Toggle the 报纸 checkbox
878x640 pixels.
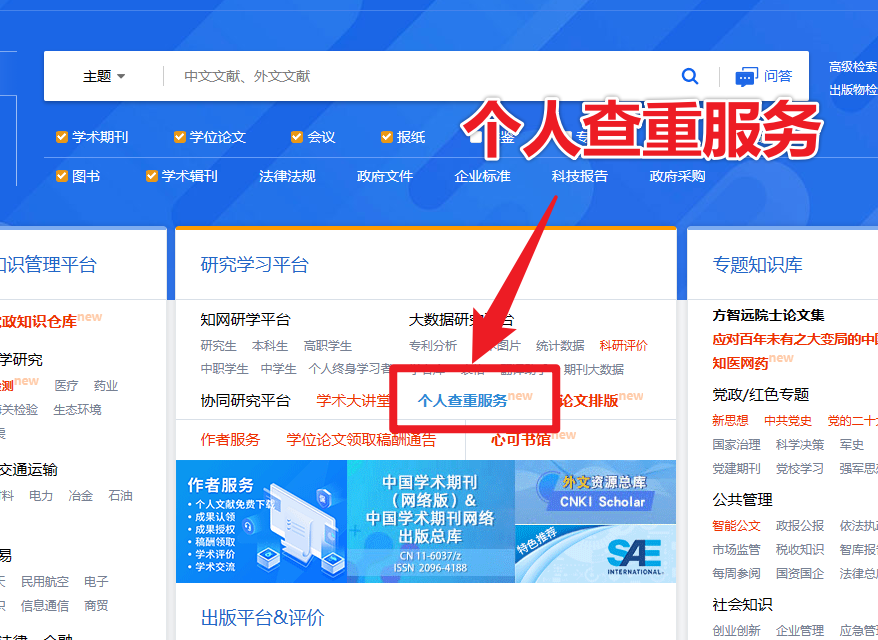pos(386,137)
